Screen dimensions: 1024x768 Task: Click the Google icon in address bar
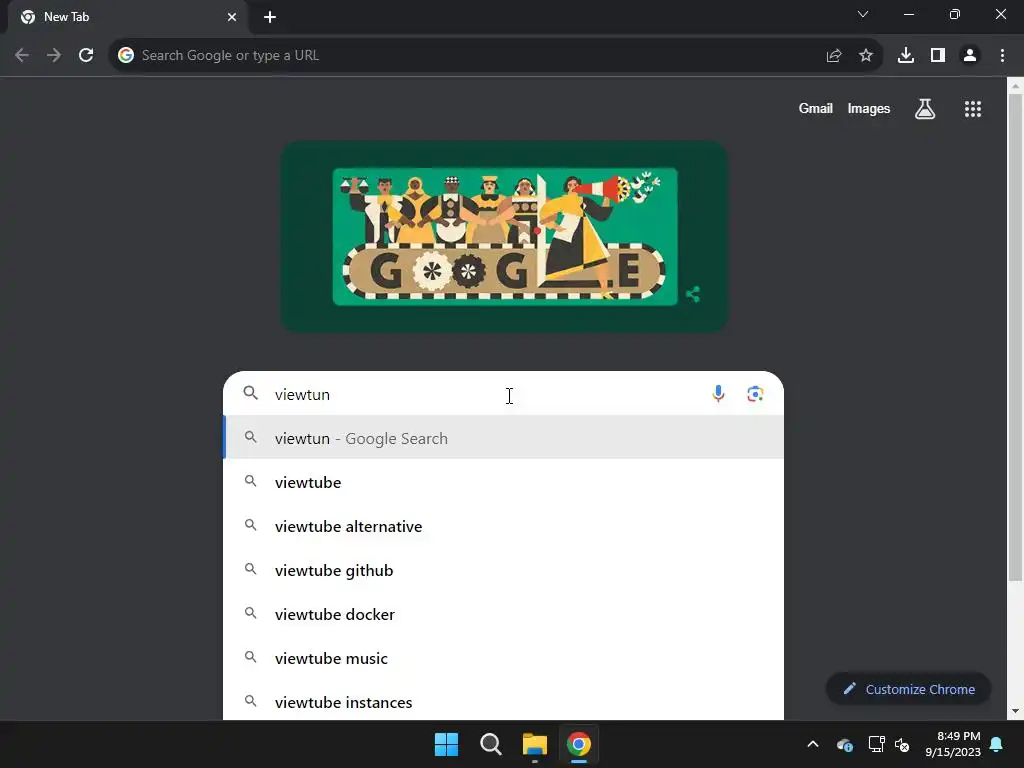coord(126,56)
